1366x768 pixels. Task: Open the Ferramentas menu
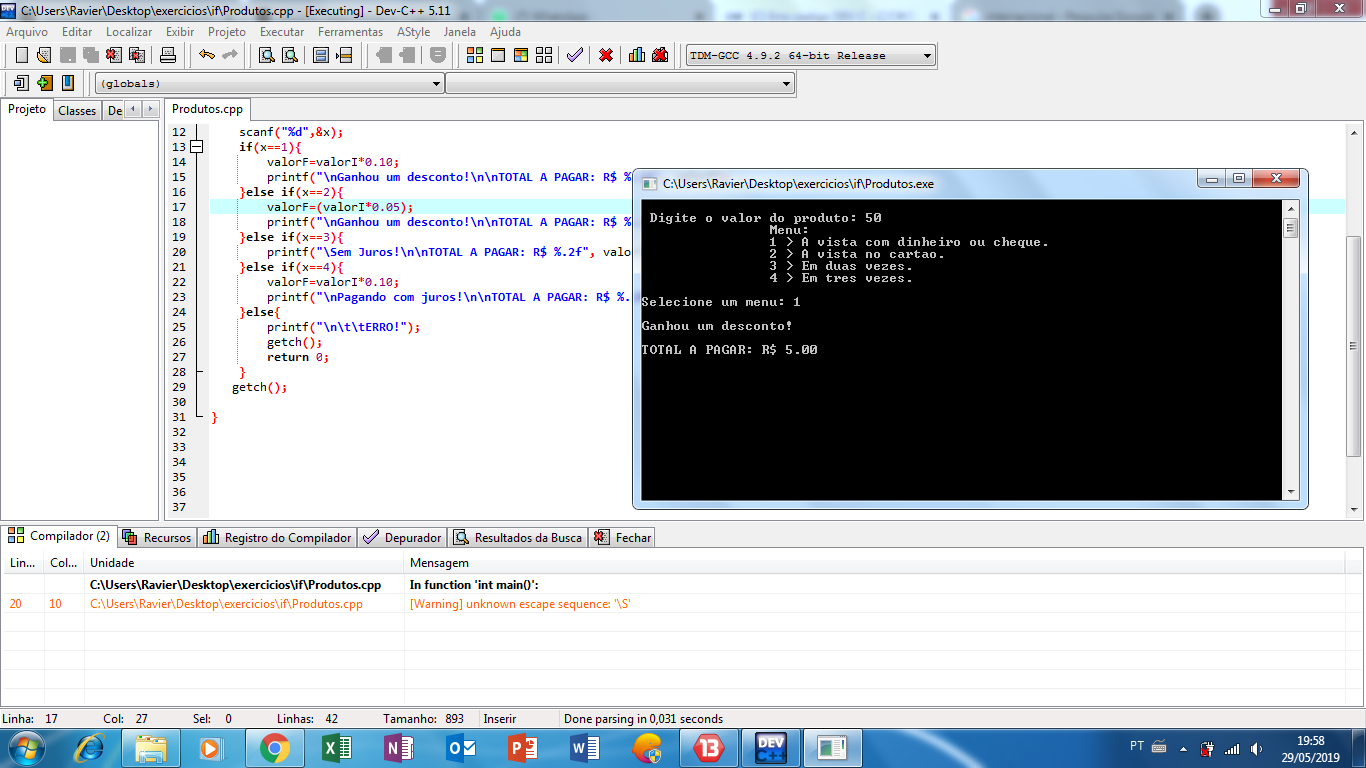point(350,32)
